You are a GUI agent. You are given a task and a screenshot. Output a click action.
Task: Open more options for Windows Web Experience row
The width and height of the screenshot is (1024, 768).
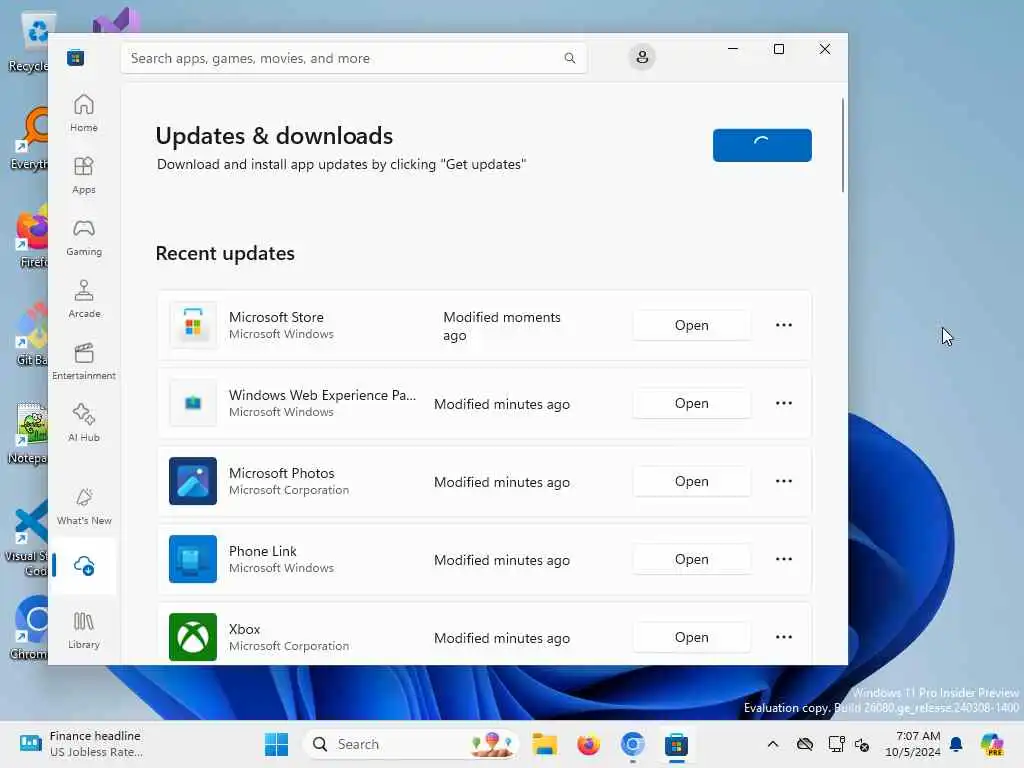[x=784, y=403]
